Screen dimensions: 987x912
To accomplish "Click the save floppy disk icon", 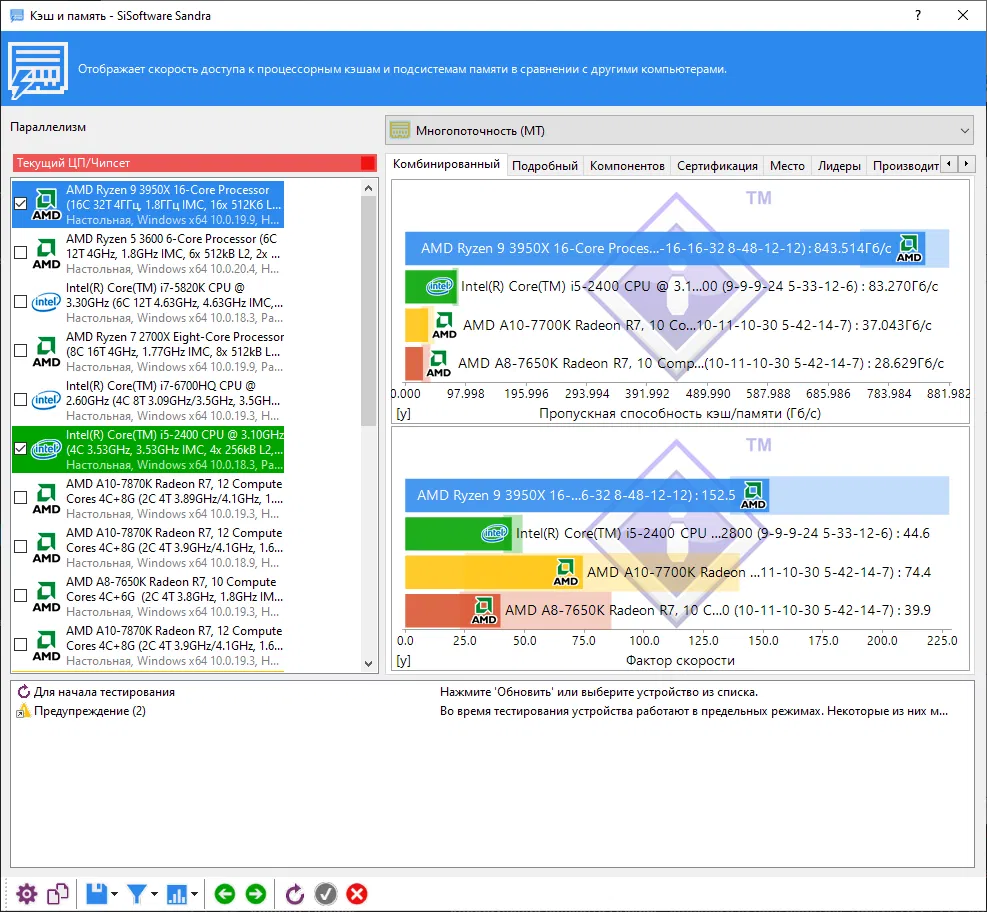I will (x=96, y=894).
